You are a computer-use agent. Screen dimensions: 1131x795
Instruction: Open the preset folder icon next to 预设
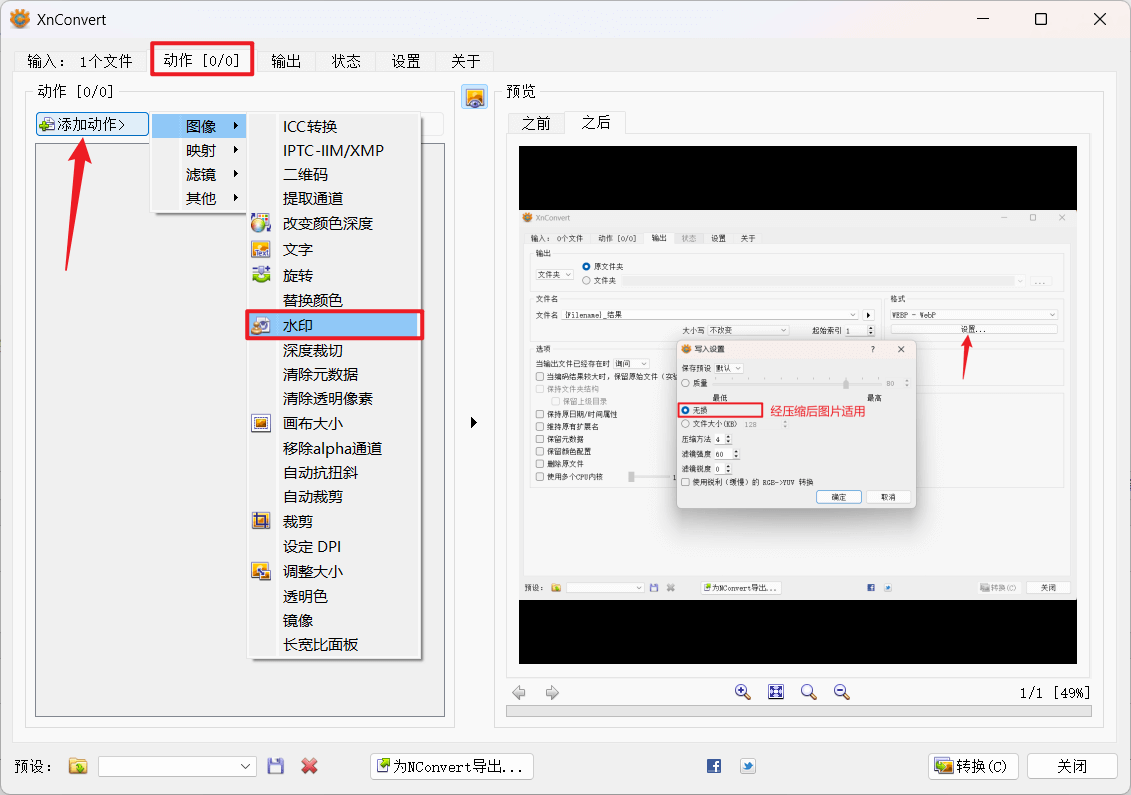coord(78,766)
